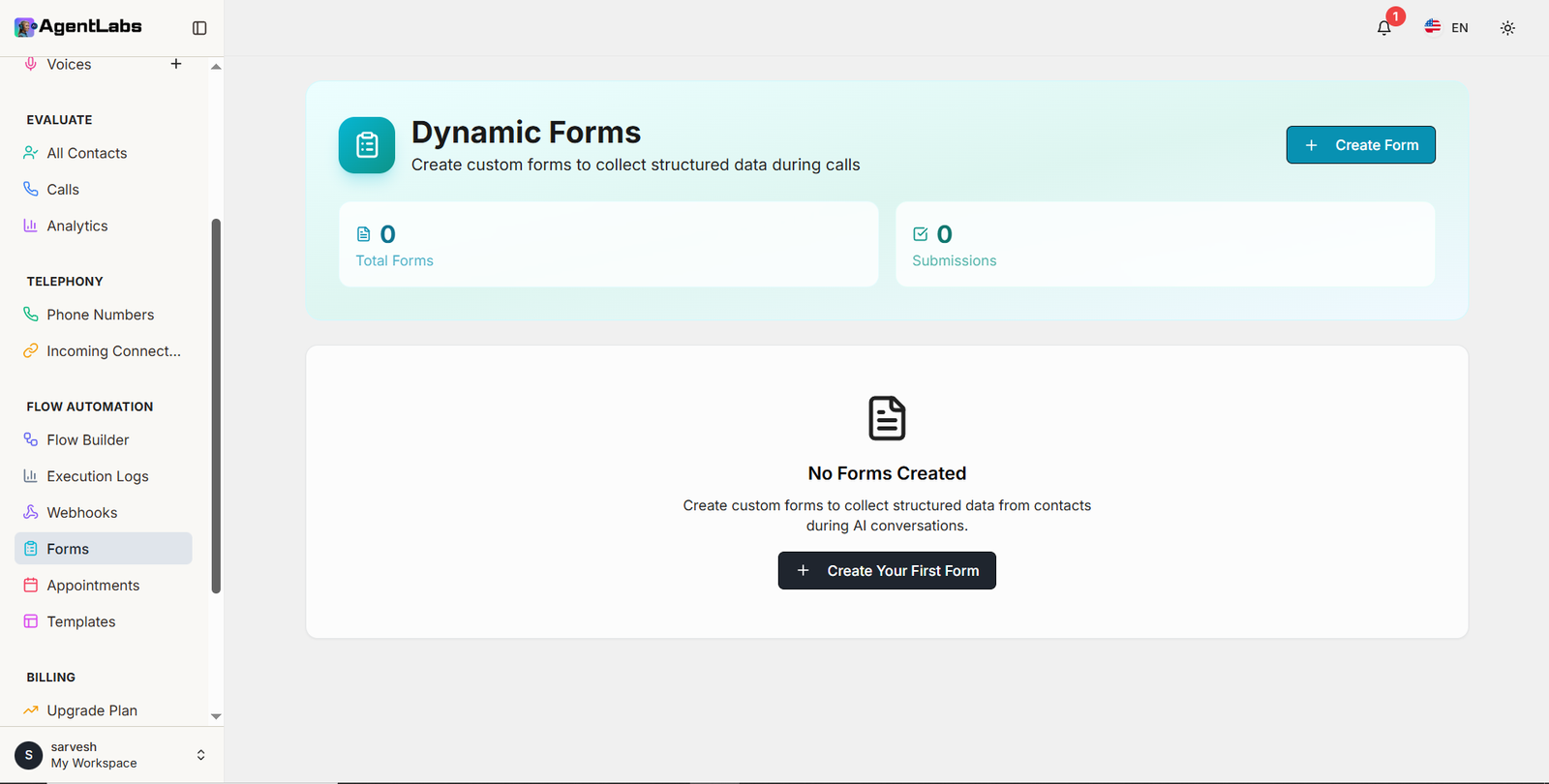Click the Flow Builder node icon
Image resolution: width=1549 pixels, height=784 pixels.
pyautogui.click(x=31, y=439)
